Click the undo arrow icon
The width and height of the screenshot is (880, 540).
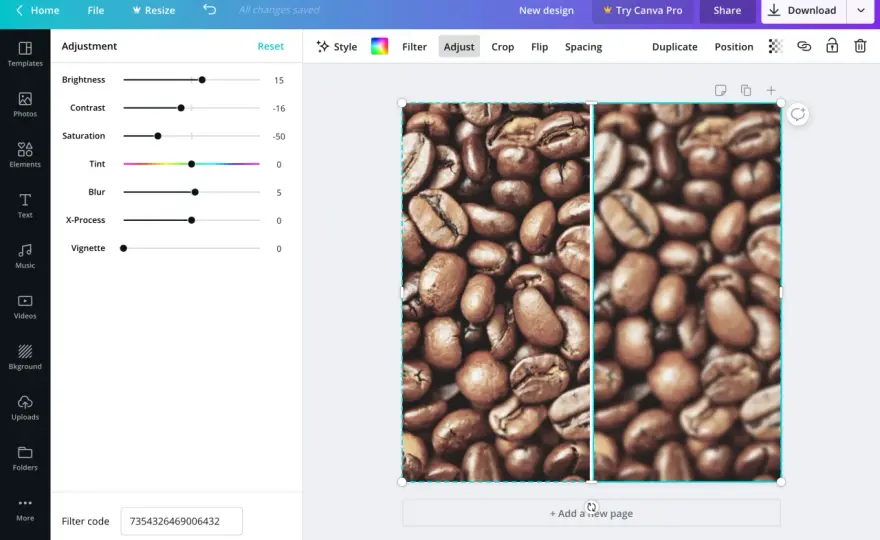click(x=209, y=10)
